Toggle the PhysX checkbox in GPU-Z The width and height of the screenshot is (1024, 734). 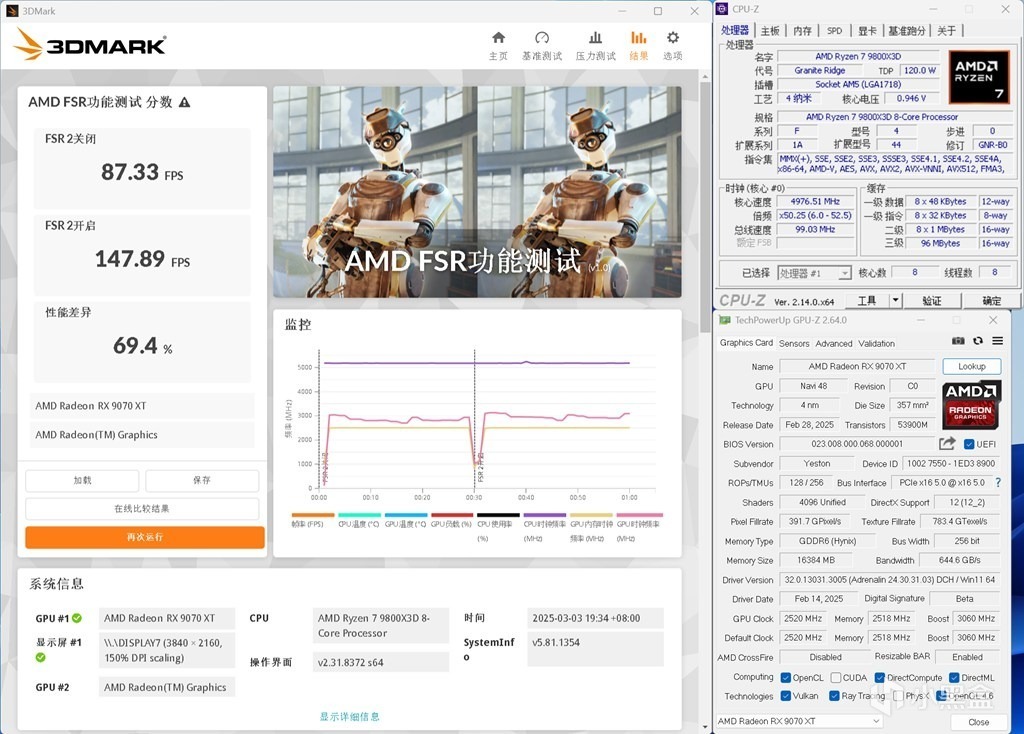(x=898, y=695)
